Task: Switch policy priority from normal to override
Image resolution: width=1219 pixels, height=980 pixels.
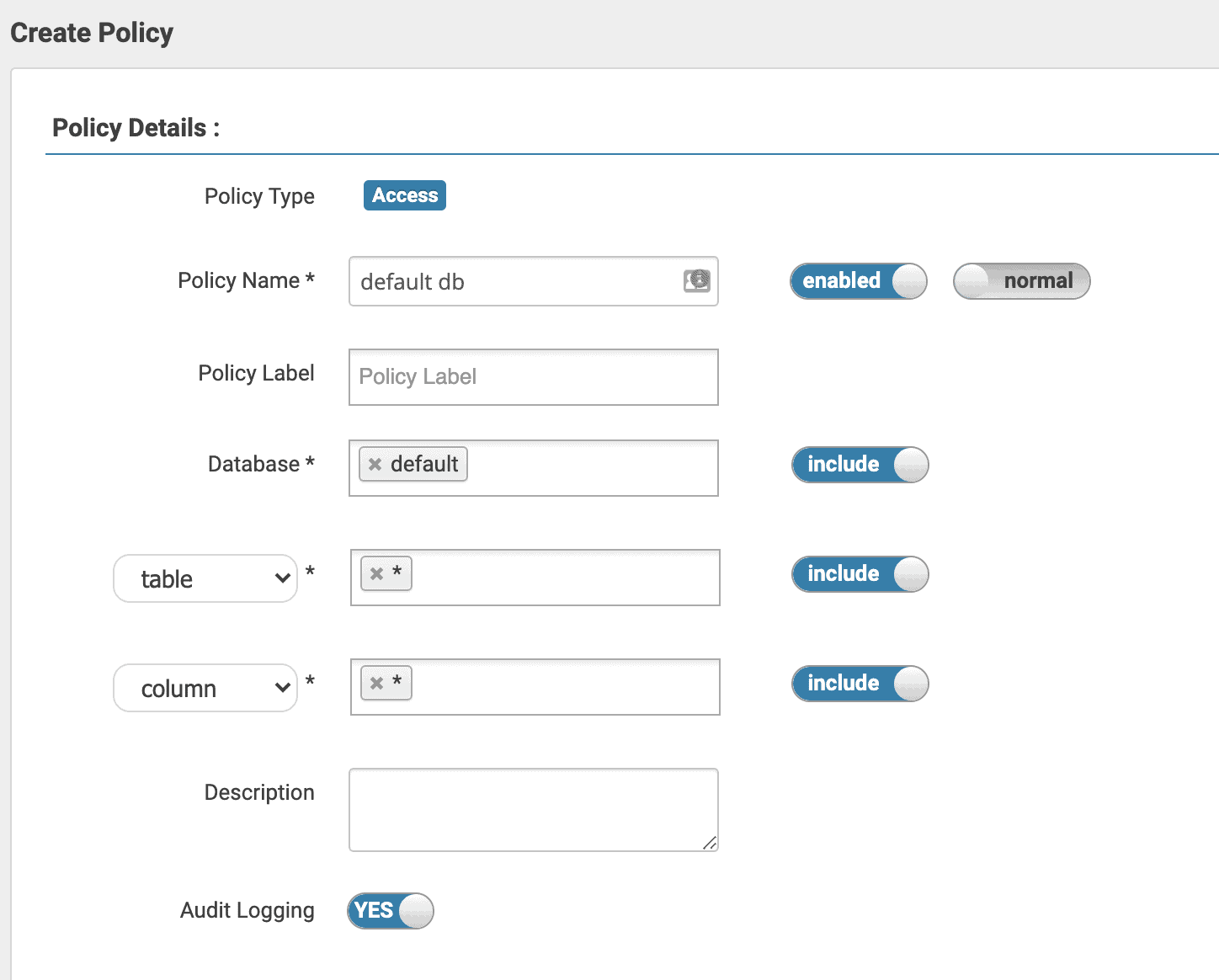Action: coord(1020,281)
